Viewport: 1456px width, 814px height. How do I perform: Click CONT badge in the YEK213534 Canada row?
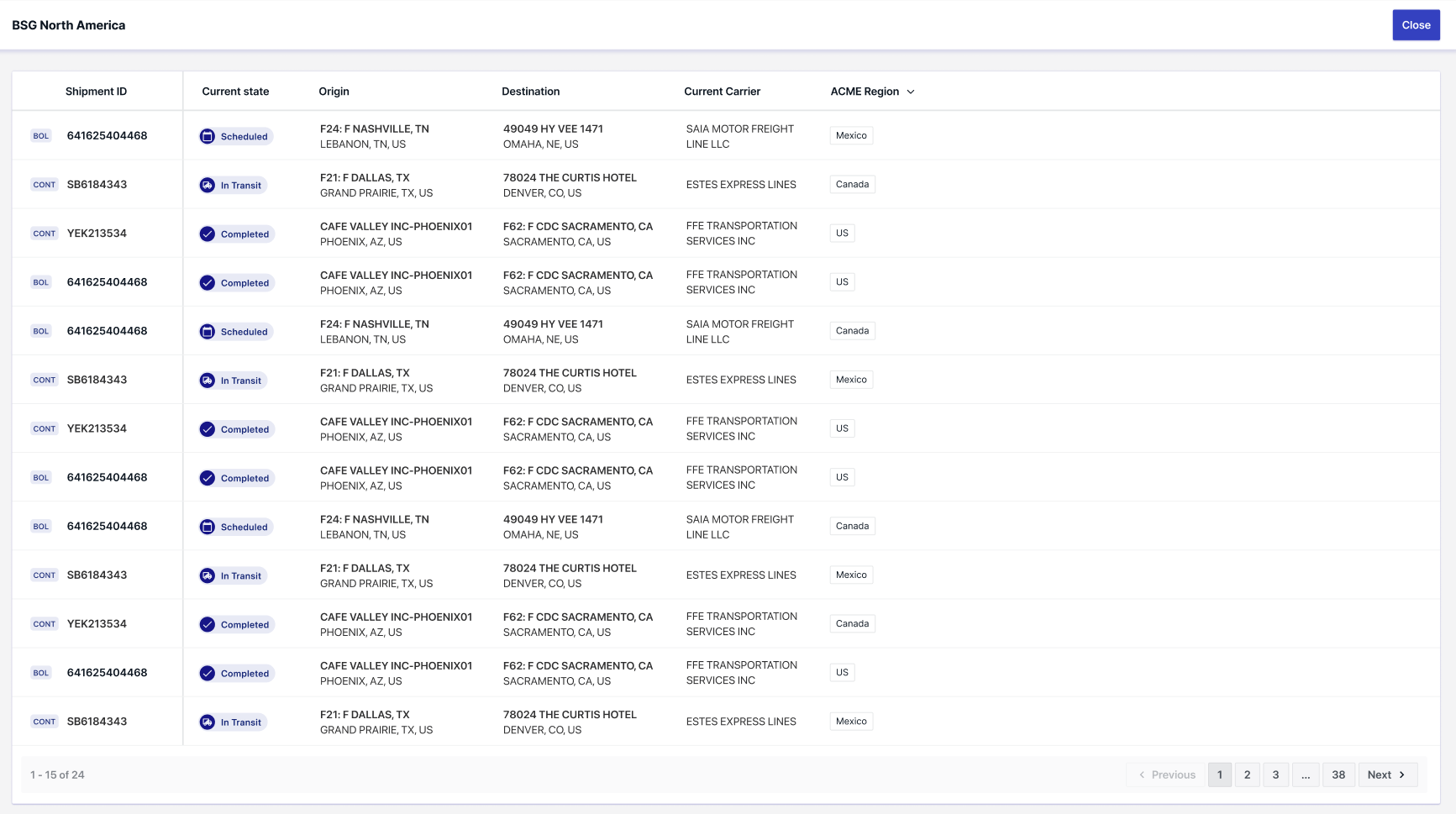pos(45,624)
